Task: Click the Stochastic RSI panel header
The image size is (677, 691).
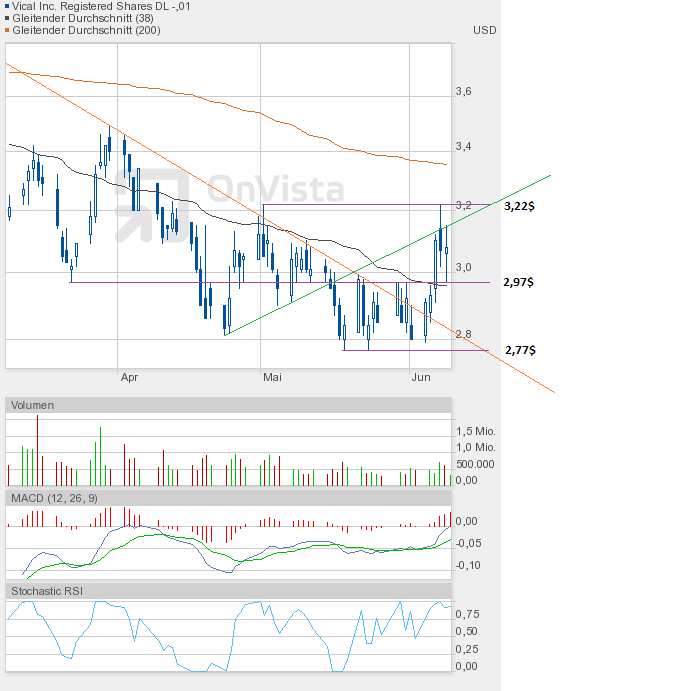Action: [x=228, y=591]
